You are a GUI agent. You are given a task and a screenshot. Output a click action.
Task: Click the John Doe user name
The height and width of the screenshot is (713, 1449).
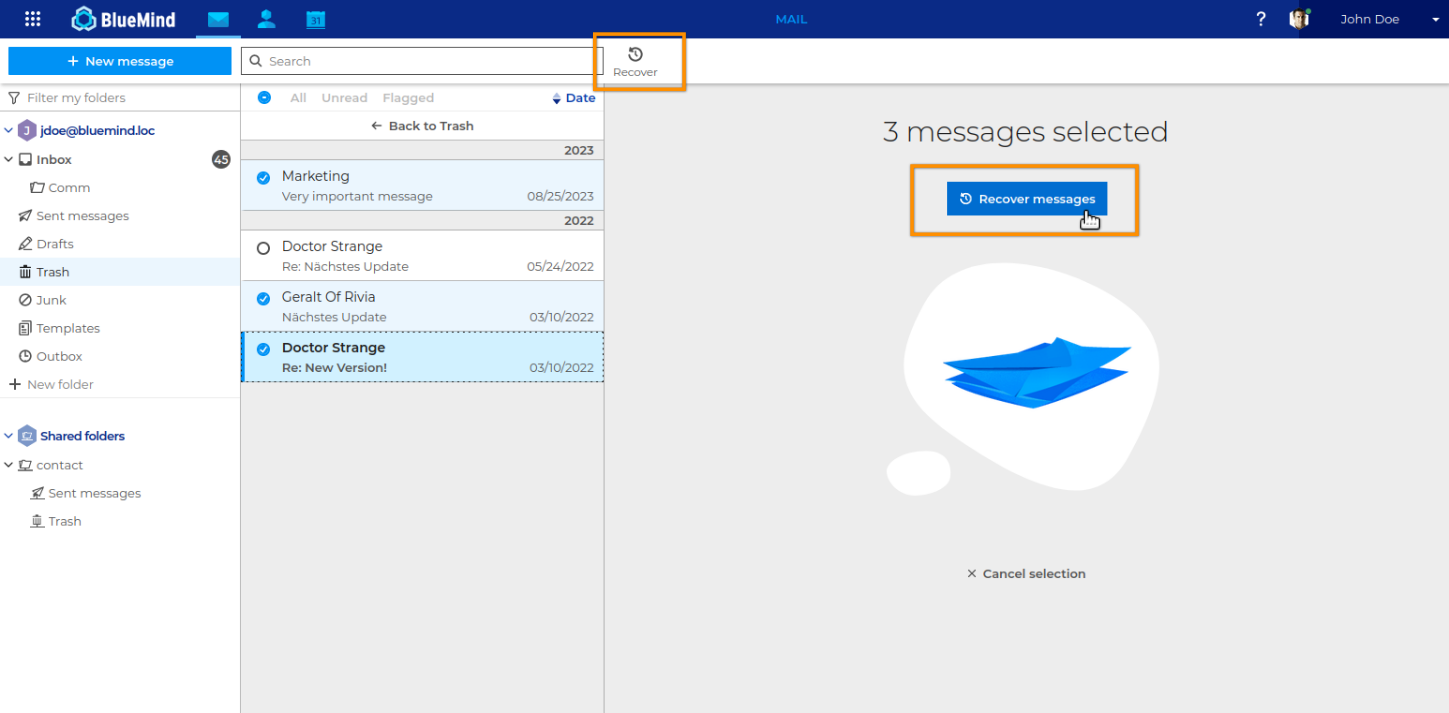coord(1370,19)
